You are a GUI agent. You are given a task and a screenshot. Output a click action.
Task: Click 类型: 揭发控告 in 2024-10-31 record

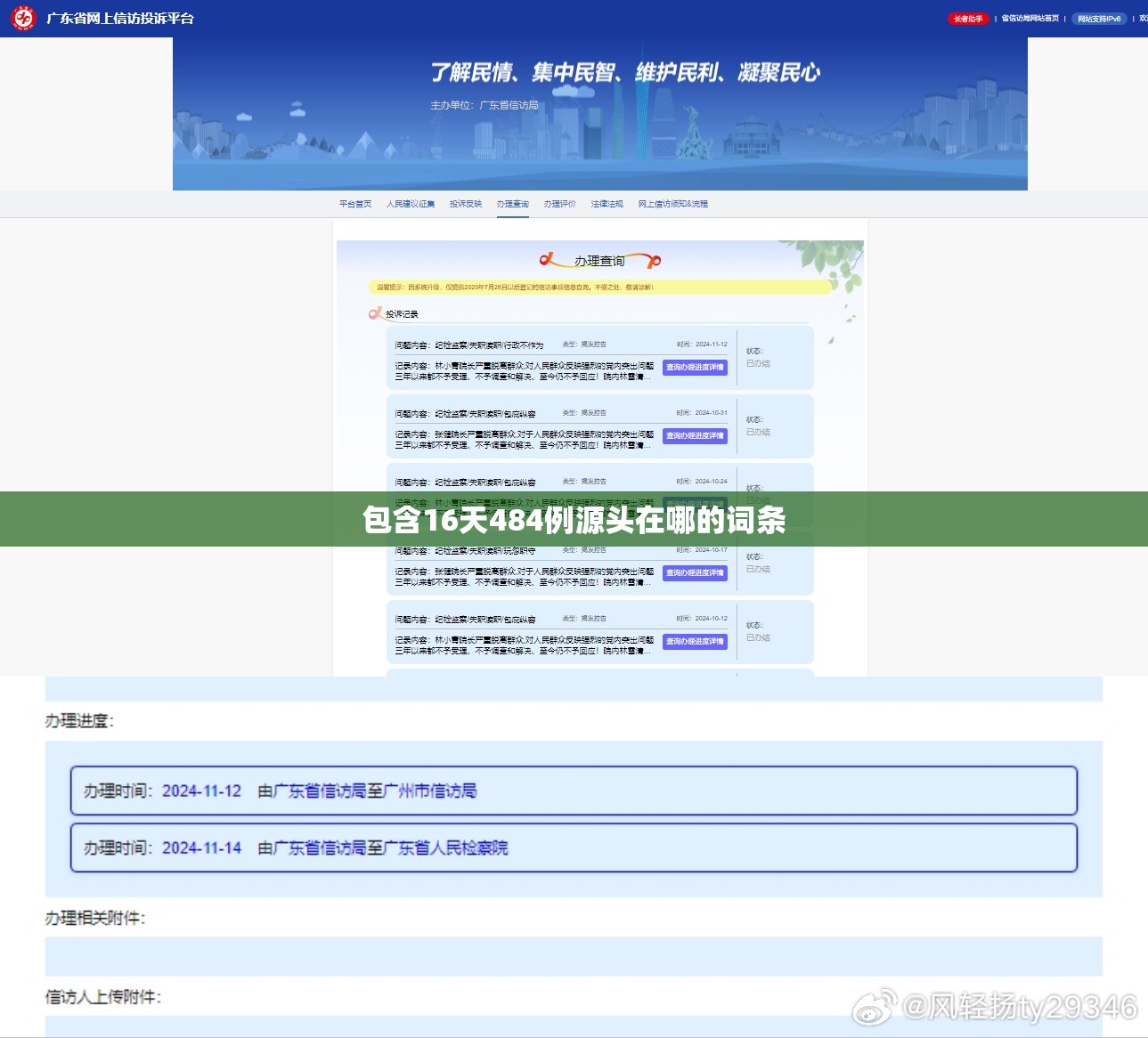tap(584, 413)
